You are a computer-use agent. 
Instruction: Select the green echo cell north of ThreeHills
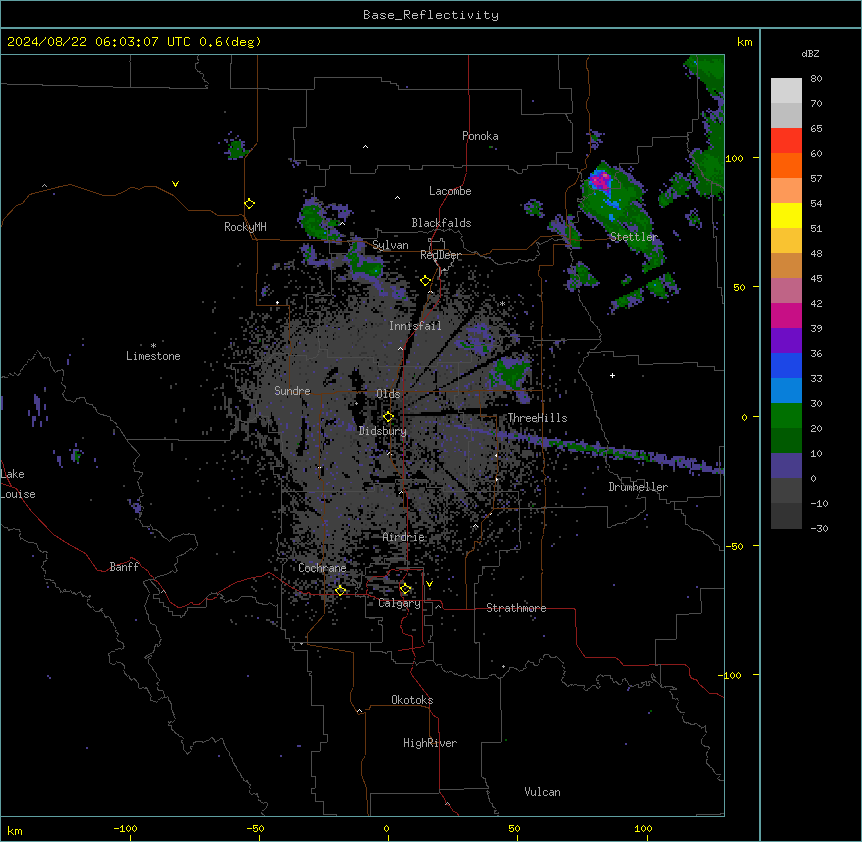512,372
